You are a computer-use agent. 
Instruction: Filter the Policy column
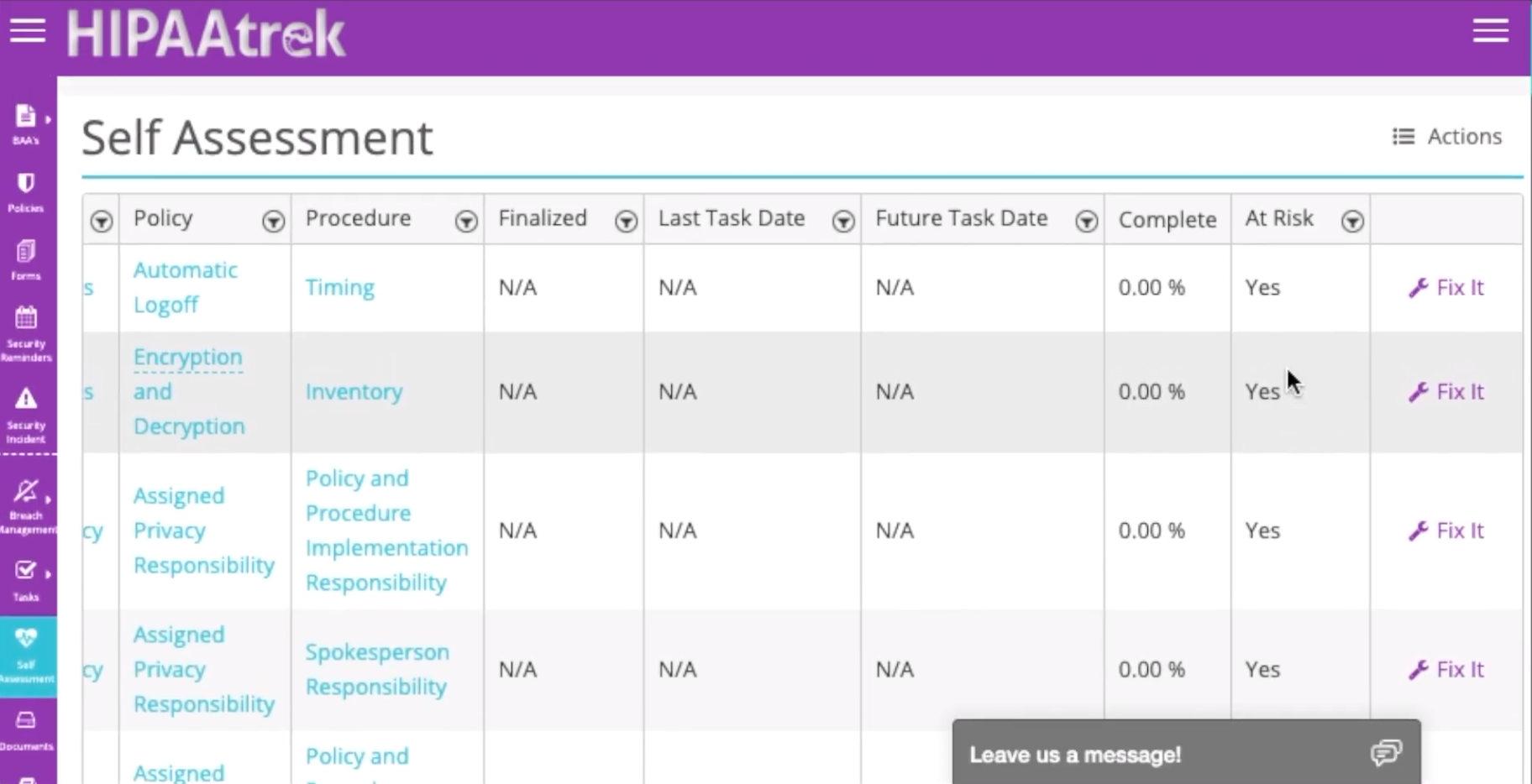273,221
